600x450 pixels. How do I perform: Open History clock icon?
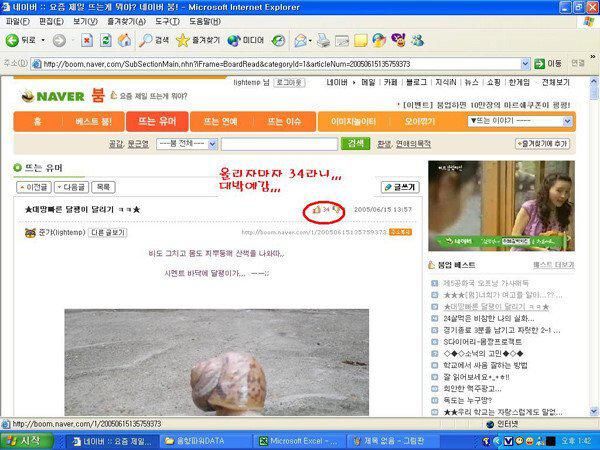[278, 41]
